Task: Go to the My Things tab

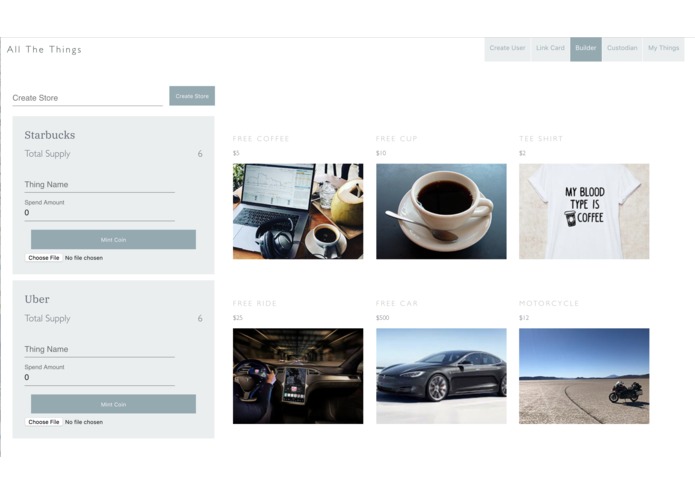Action: pyautogui.click(x=663, y=49)
